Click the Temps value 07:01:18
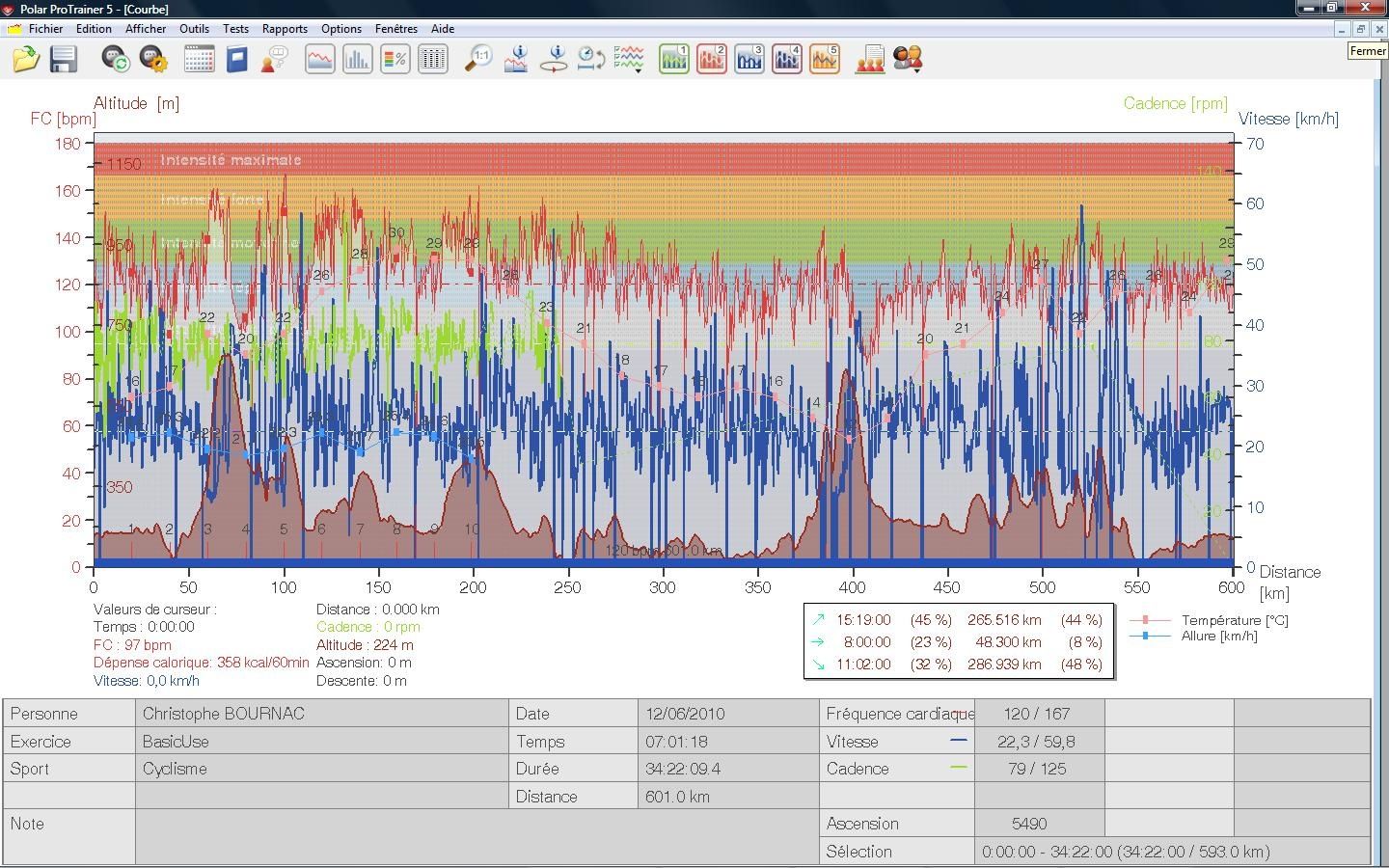Viewport: 1389px width, 868px height. tap(728, 742)
